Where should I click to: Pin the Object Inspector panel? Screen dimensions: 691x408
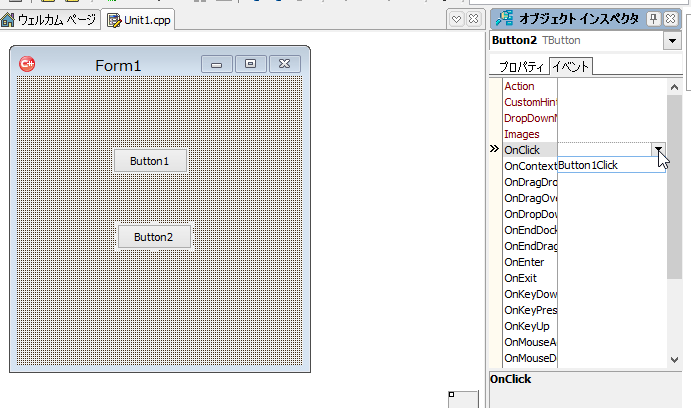tap(654, 19)
